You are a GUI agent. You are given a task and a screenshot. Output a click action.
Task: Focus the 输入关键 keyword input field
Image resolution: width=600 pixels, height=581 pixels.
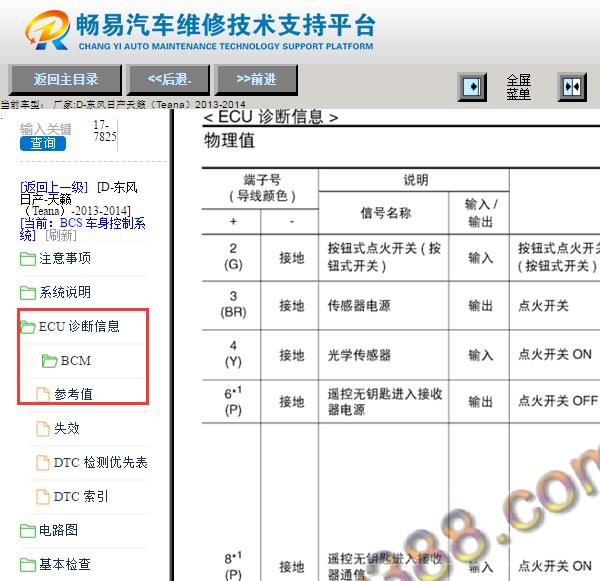(45, 129)
